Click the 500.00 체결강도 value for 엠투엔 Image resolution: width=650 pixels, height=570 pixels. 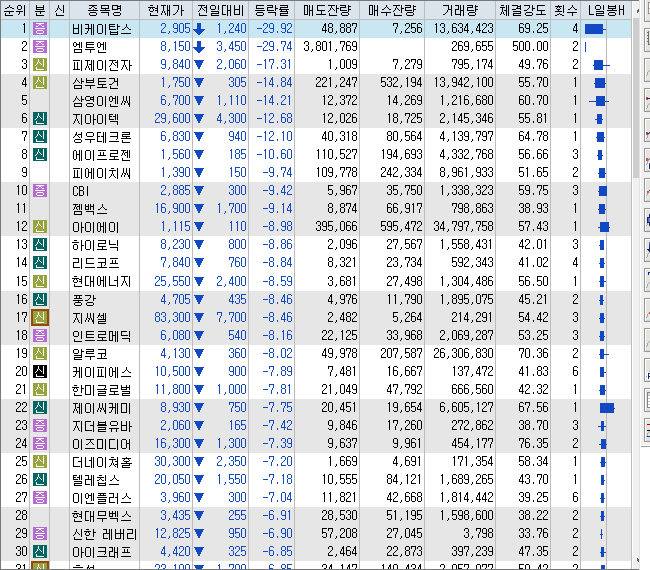[530, 46]
